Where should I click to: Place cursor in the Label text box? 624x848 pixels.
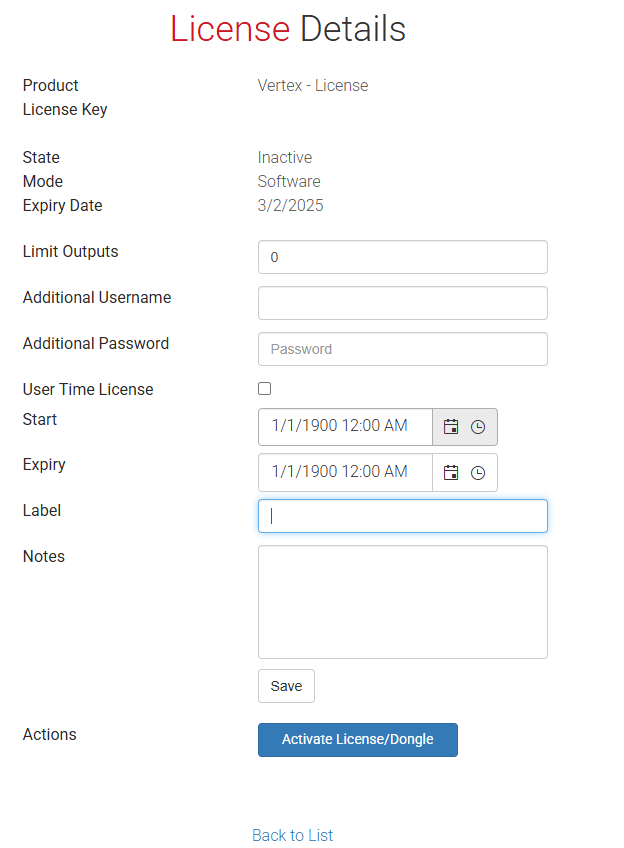[x=402, y=516]
